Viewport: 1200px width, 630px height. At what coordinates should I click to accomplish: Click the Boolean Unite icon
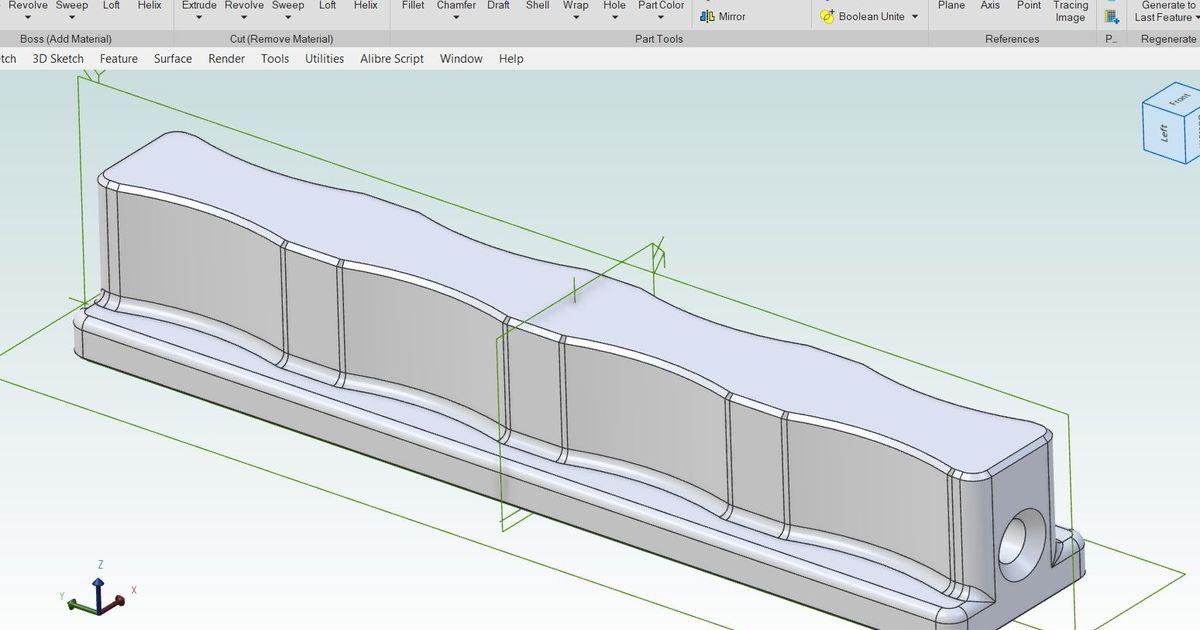pyautogui.click(x=827, y=17)
